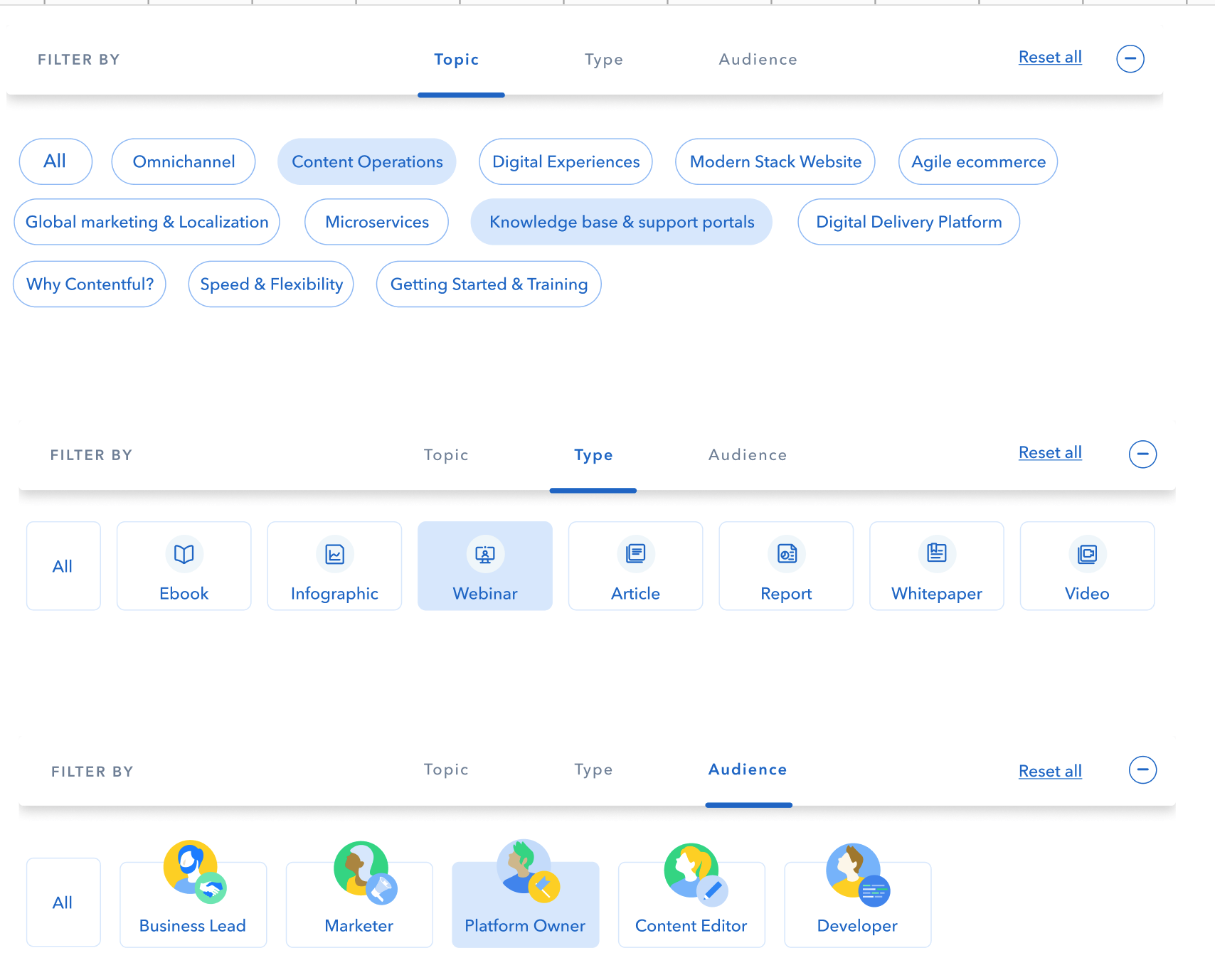Click the Whitepaper page icon

click(x=937, y=554)
